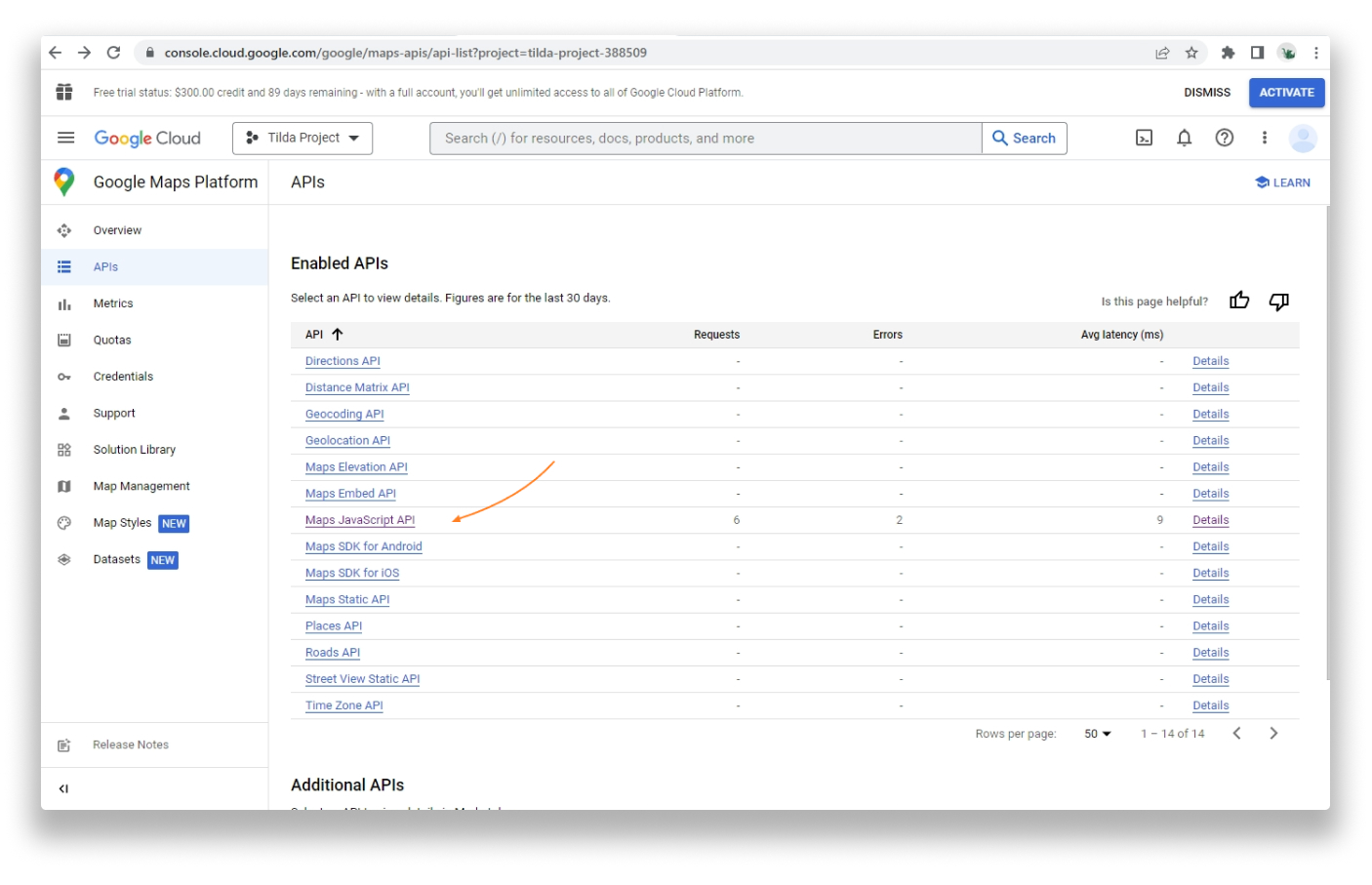Open the hamburger navigation menu
This screenshot has height=885, width=1372.
pyautogui.click(x=65, y=138)
